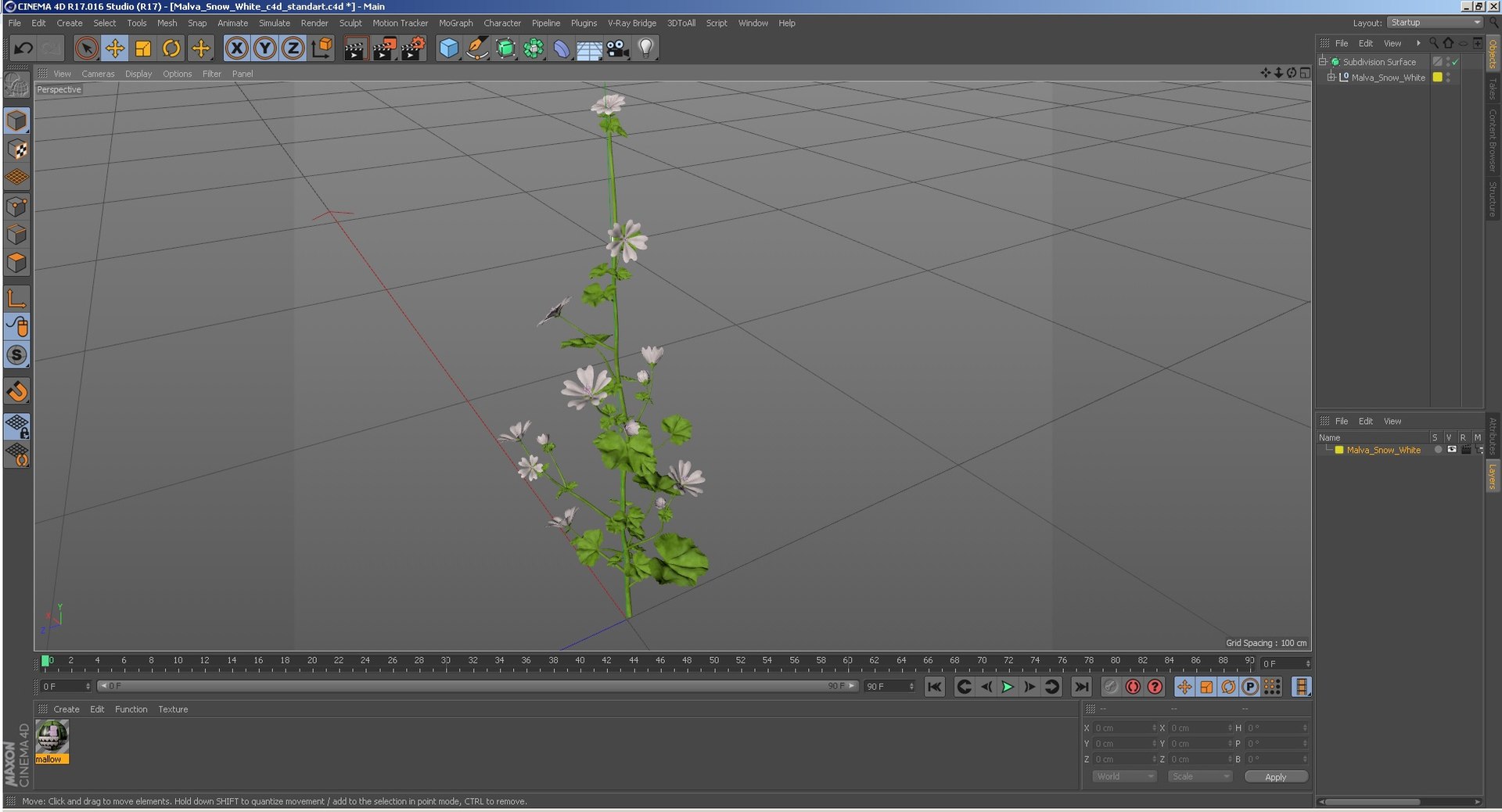
Task: Toggle X axis lock
Action: click(236, 49)
